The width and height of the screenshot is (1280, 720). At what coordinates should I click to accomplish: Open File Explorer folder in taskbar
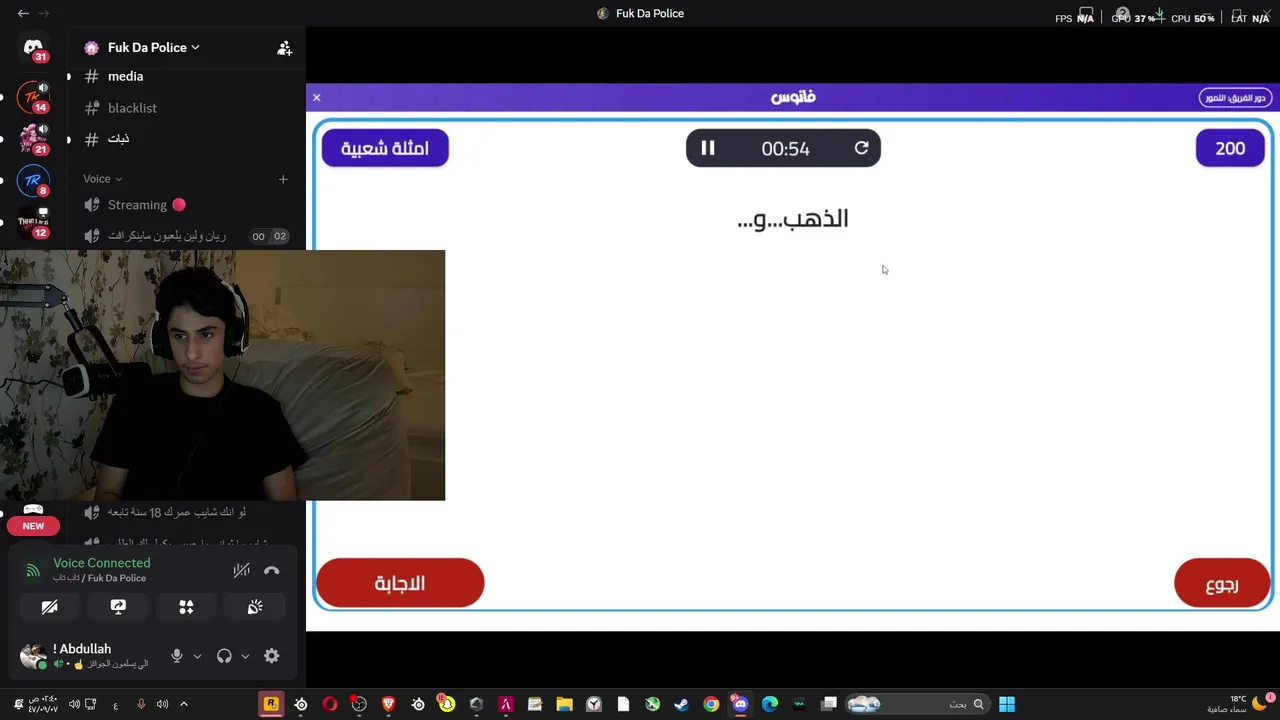pos(564,704)
